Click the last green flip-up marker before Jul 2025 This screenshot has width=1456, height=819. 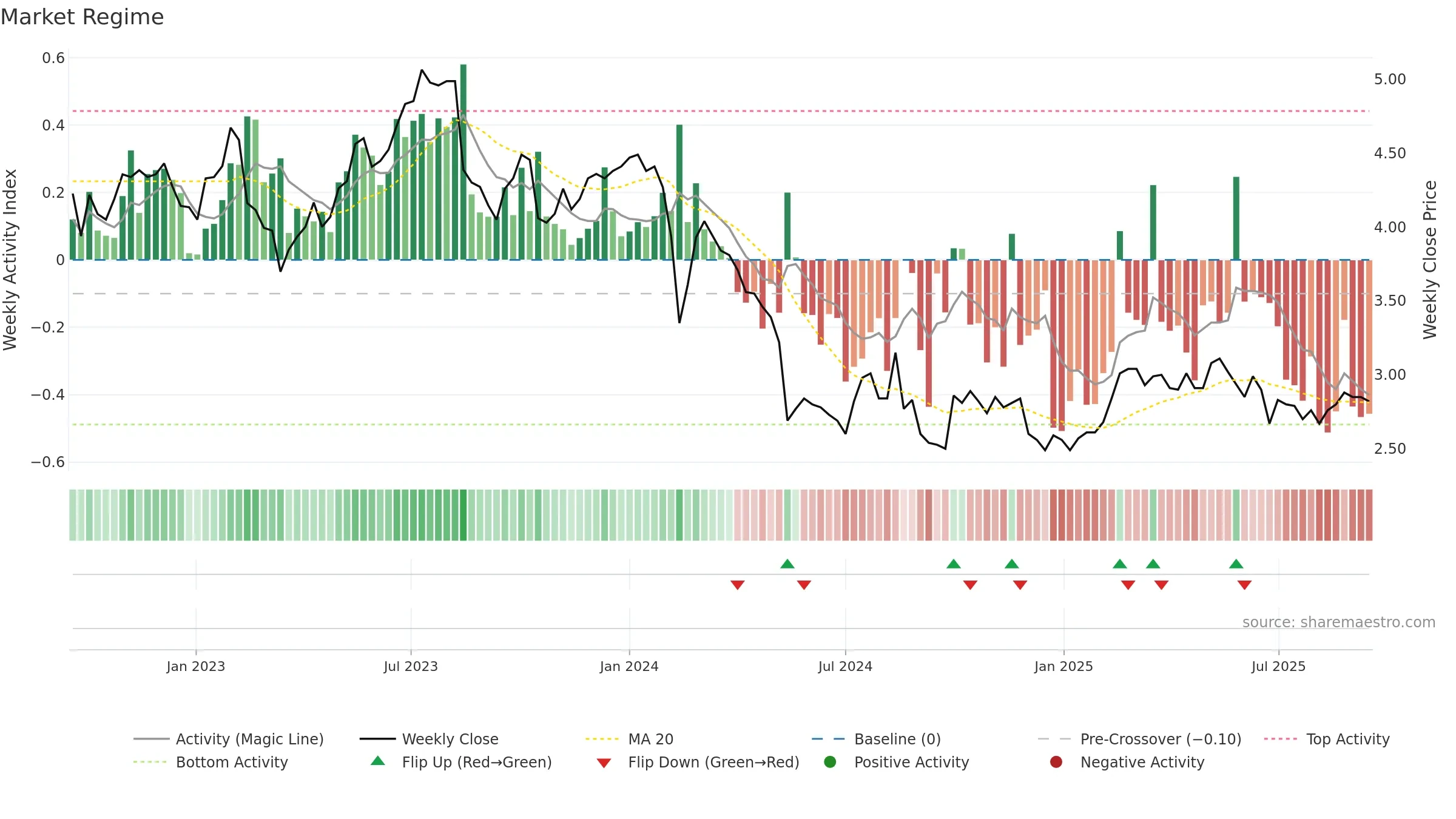(1236, 564)
